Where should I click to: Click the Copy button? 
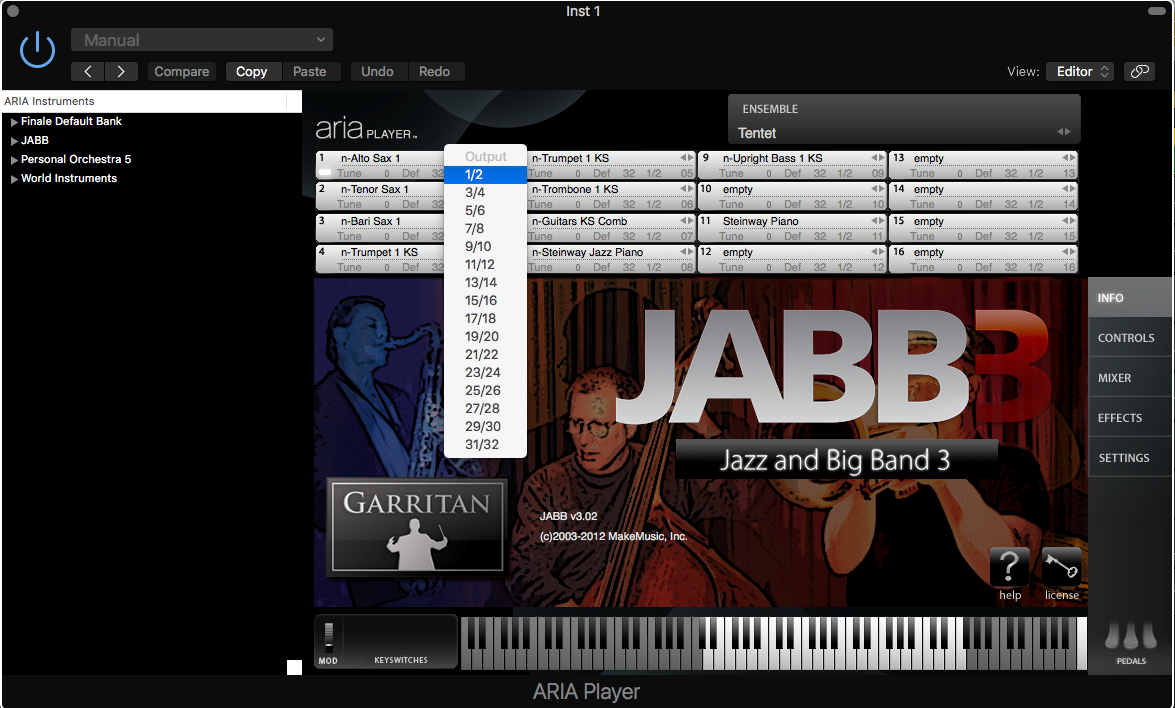[x=252, y=71]
